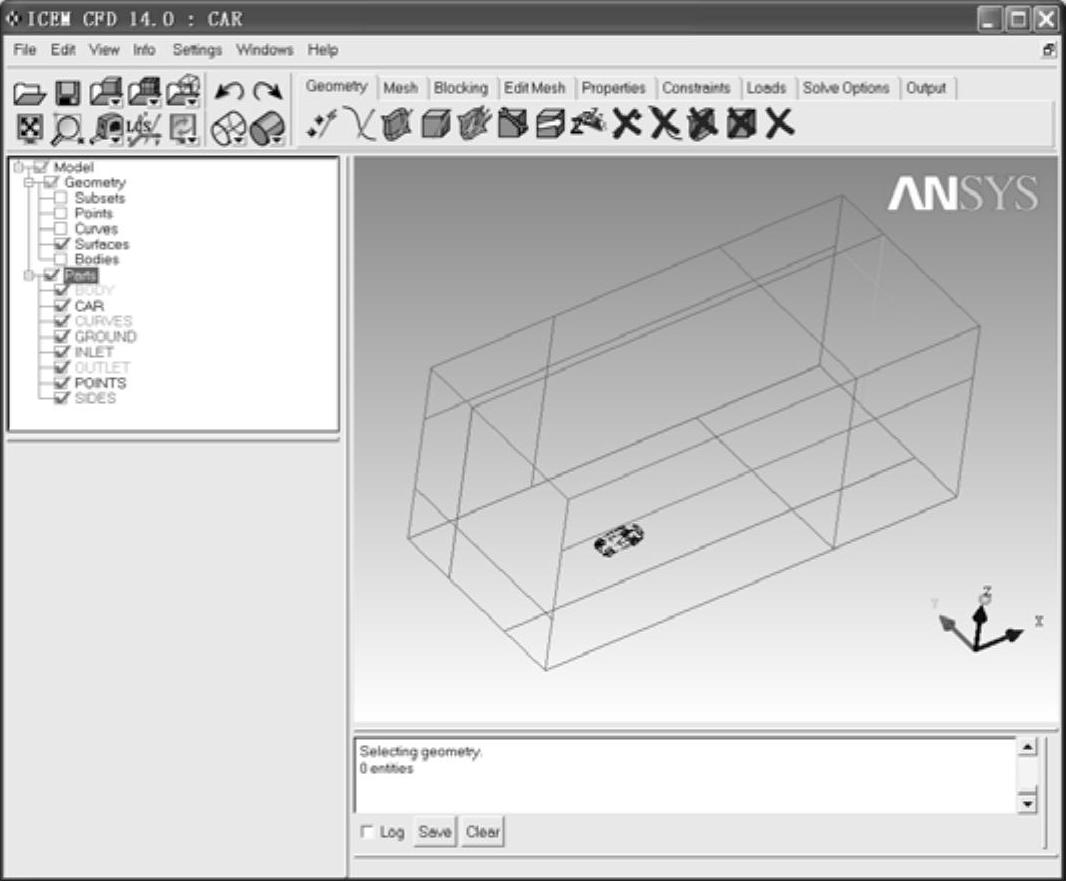
Task: Click the Save Project floppy disk icon
Action: [x=67, y=93]
